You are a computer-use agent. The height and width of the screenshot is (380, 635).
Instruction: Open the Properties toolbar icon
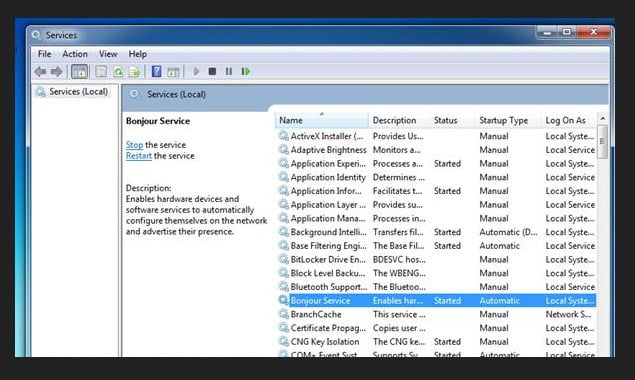coord(101,72)
